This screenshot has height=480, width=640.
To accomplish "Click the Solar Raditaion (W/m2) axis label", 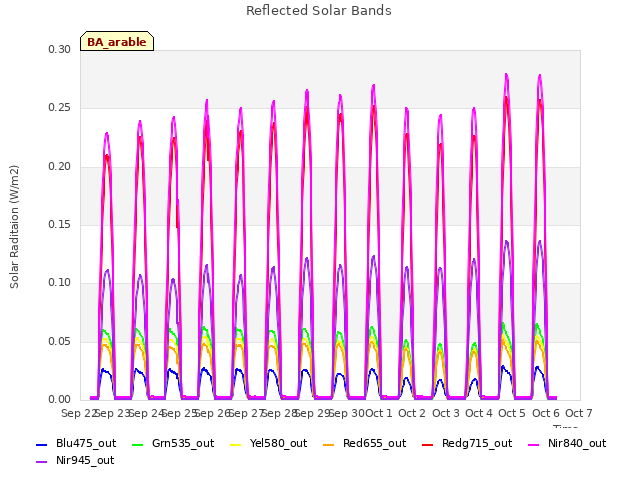I will tap(14, 227).
